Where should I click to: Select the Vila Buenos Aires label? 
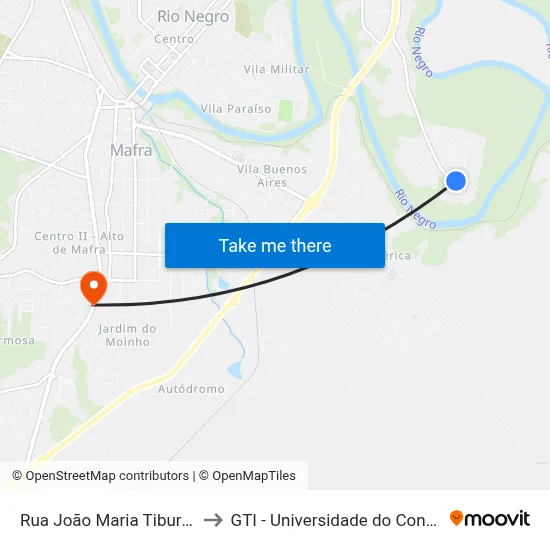point(272,176)
